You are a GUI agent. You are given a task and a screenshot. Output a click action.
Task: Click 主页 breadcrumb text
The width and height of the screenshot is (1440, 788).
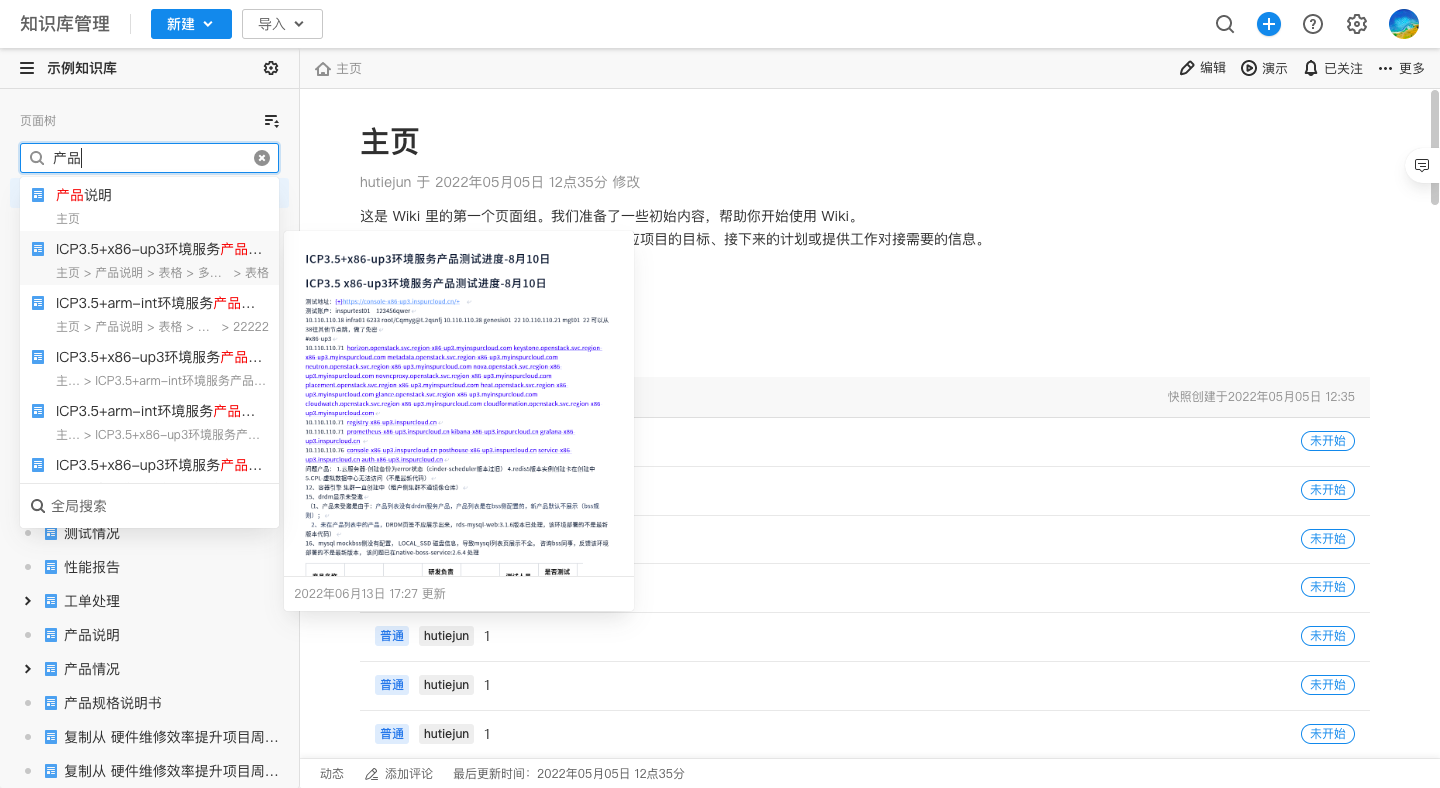point(349,69)
